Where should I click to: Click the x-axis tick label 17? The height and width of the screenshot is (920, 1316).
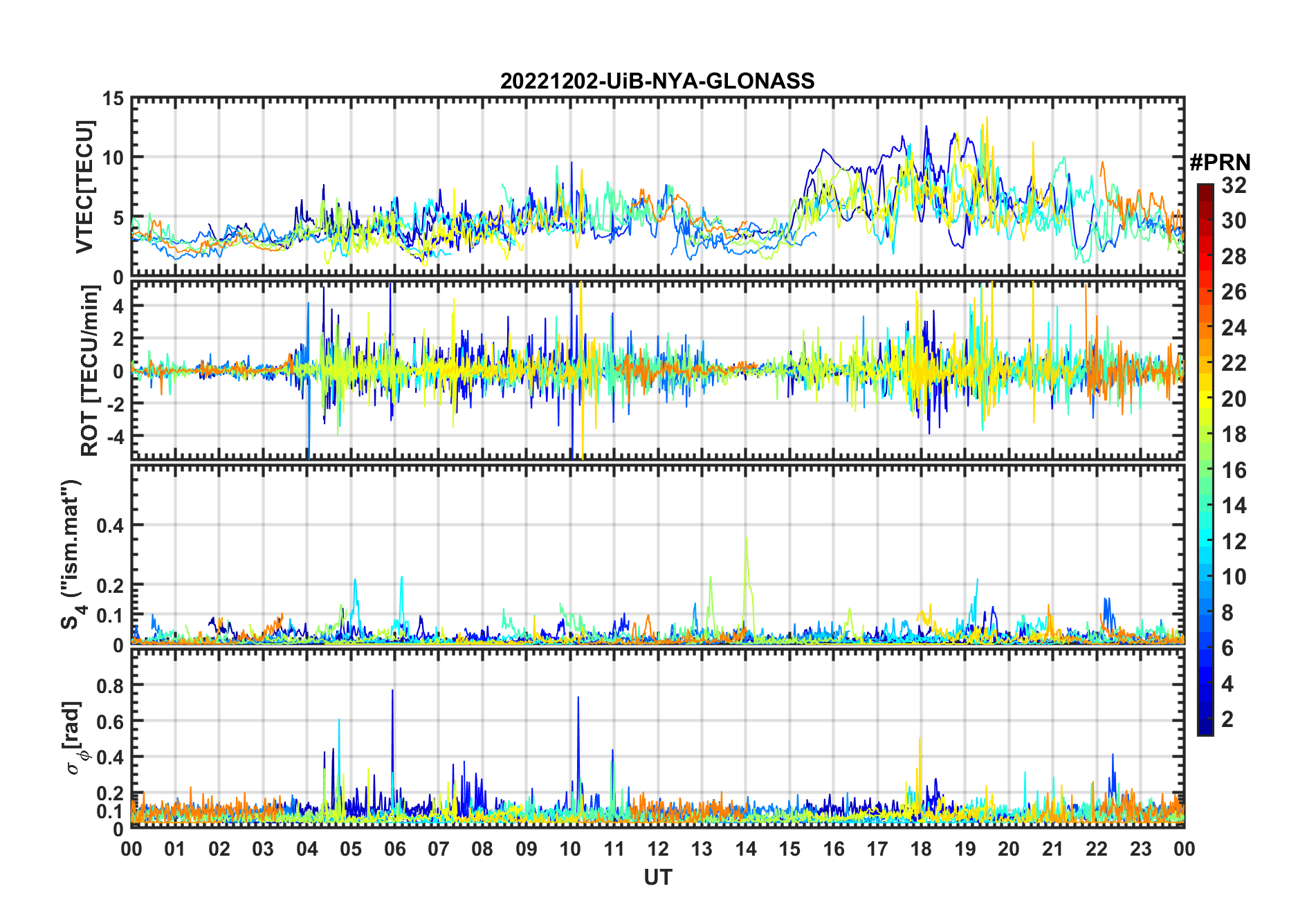877,849
